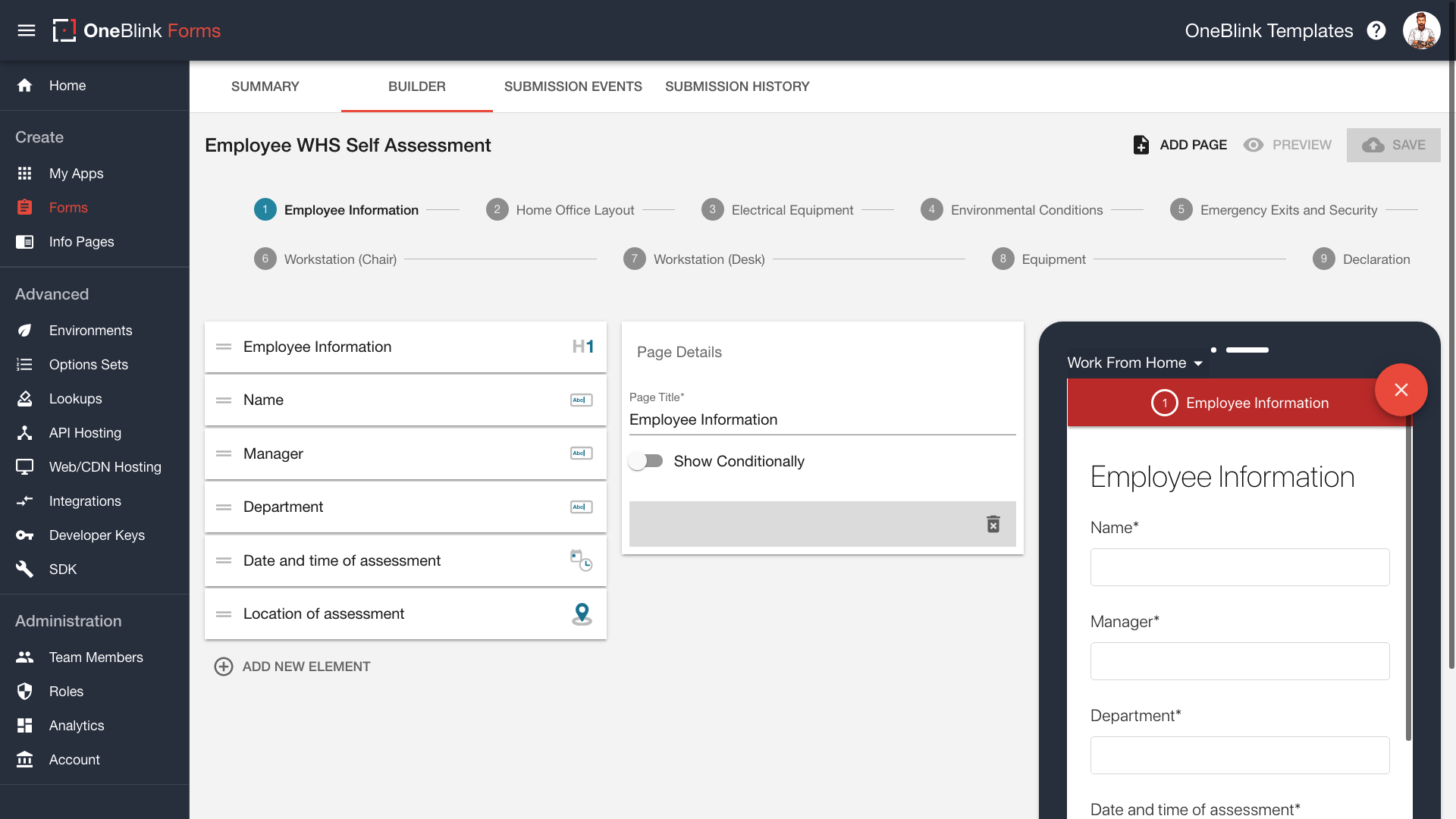The image size is (1456, 819).
Task: Select step 2 Home Office Layout
Action: [561, 210]
